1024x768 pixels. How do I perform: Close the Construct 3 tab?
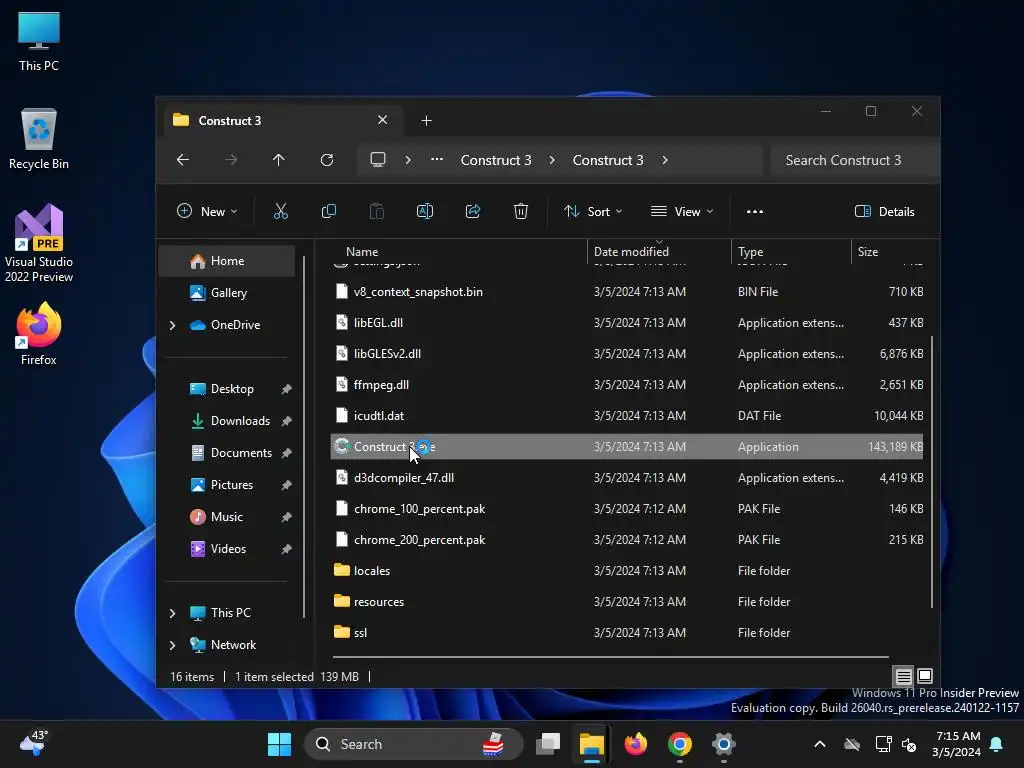383,120
